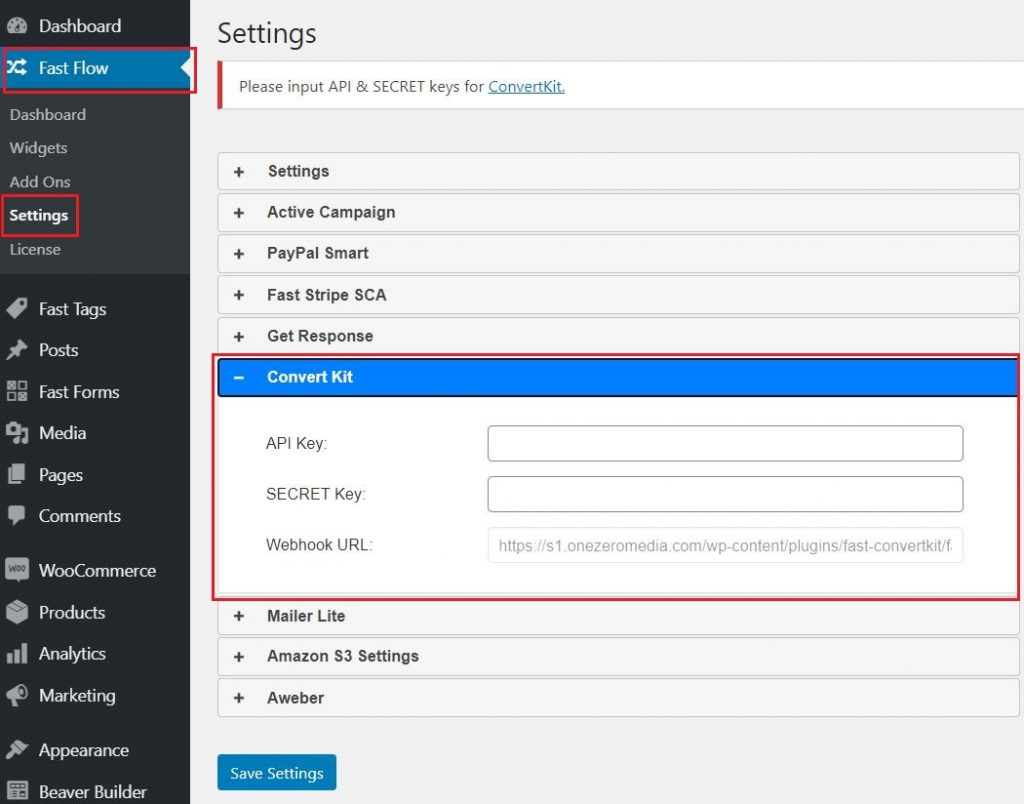Screen dimensions: 1024x804
Task: Click the Media library icon
Action: pyautogui.click(x=17, y=432)
